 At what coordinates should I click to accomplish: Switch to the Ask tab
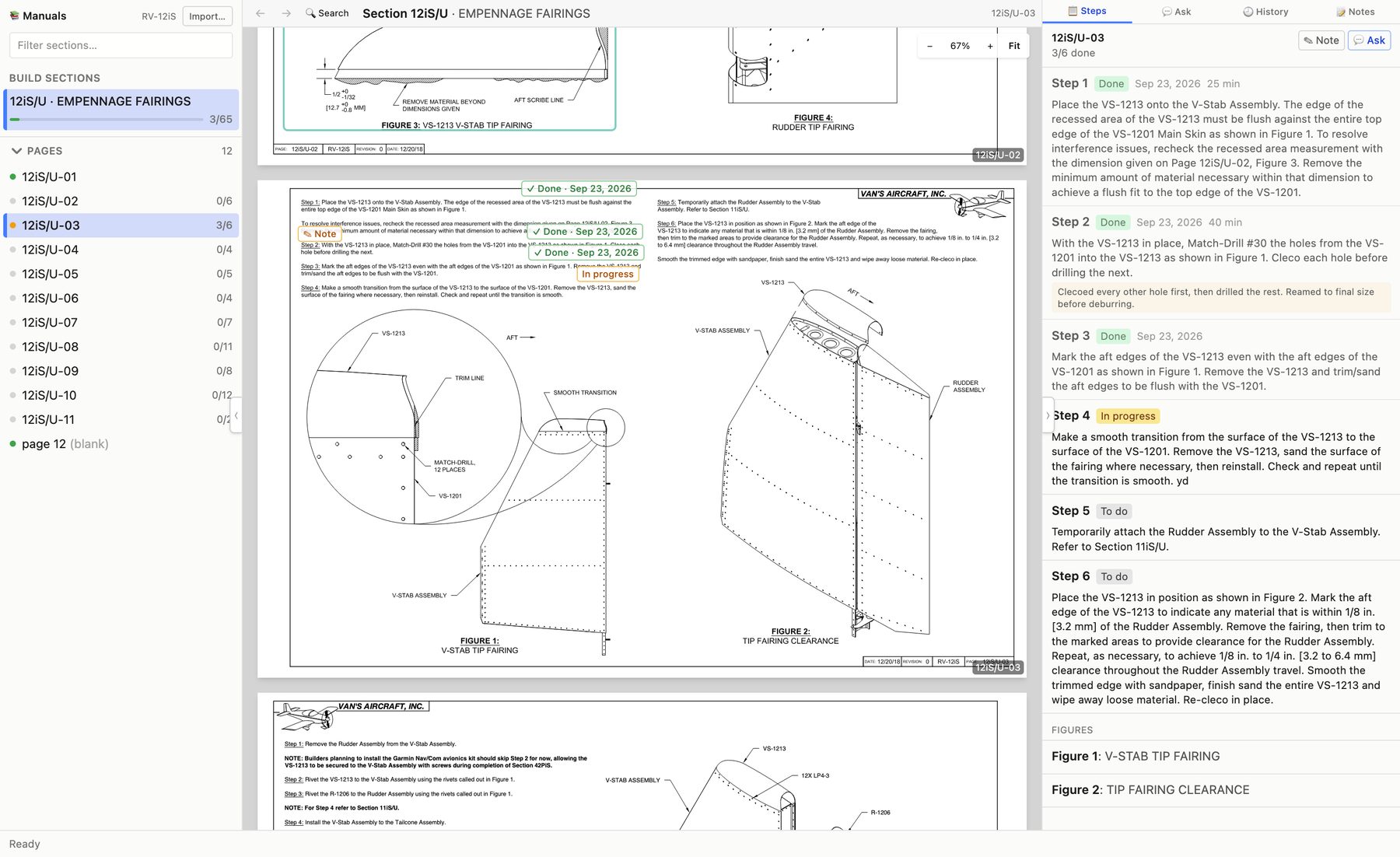point(1177,12)
